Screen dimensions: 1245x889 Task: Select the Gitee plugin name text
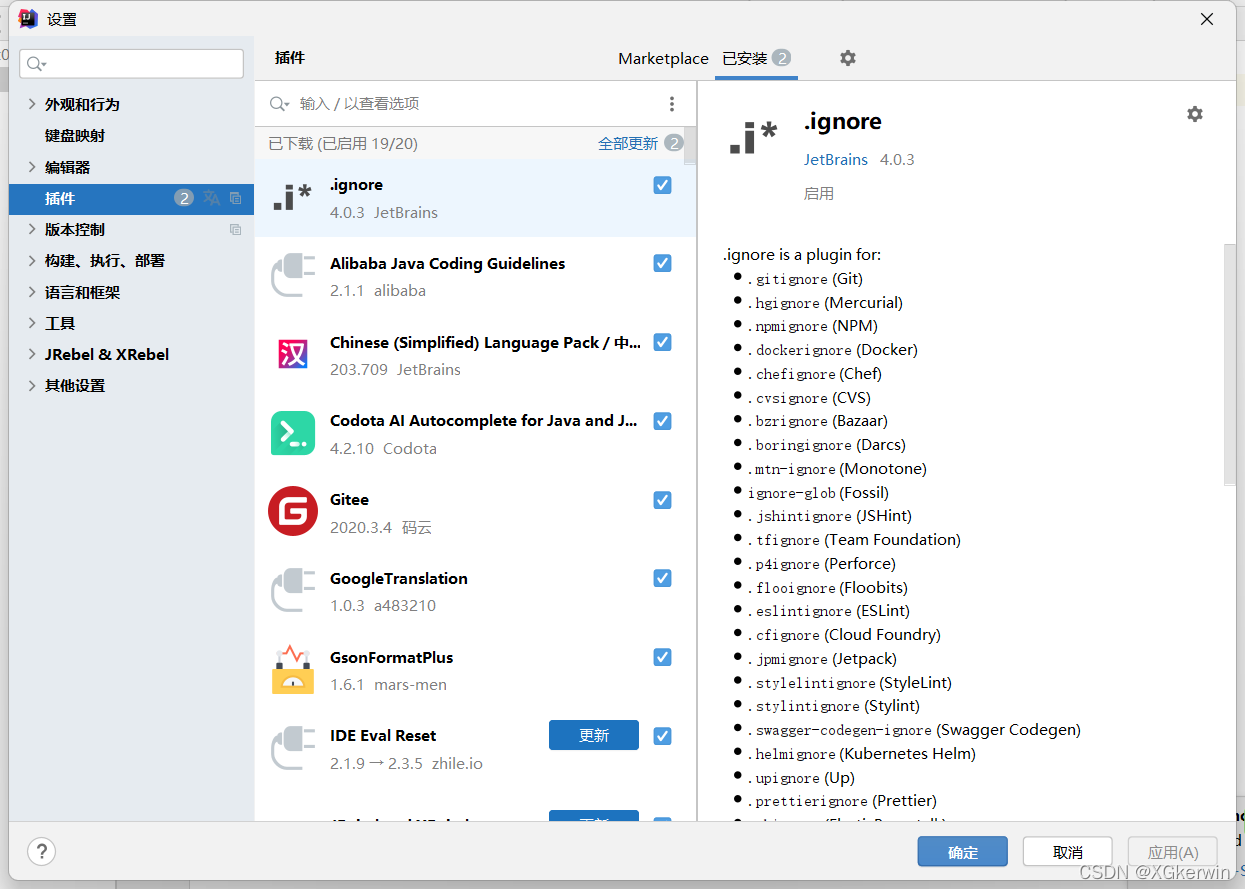(x=350, y=500)
